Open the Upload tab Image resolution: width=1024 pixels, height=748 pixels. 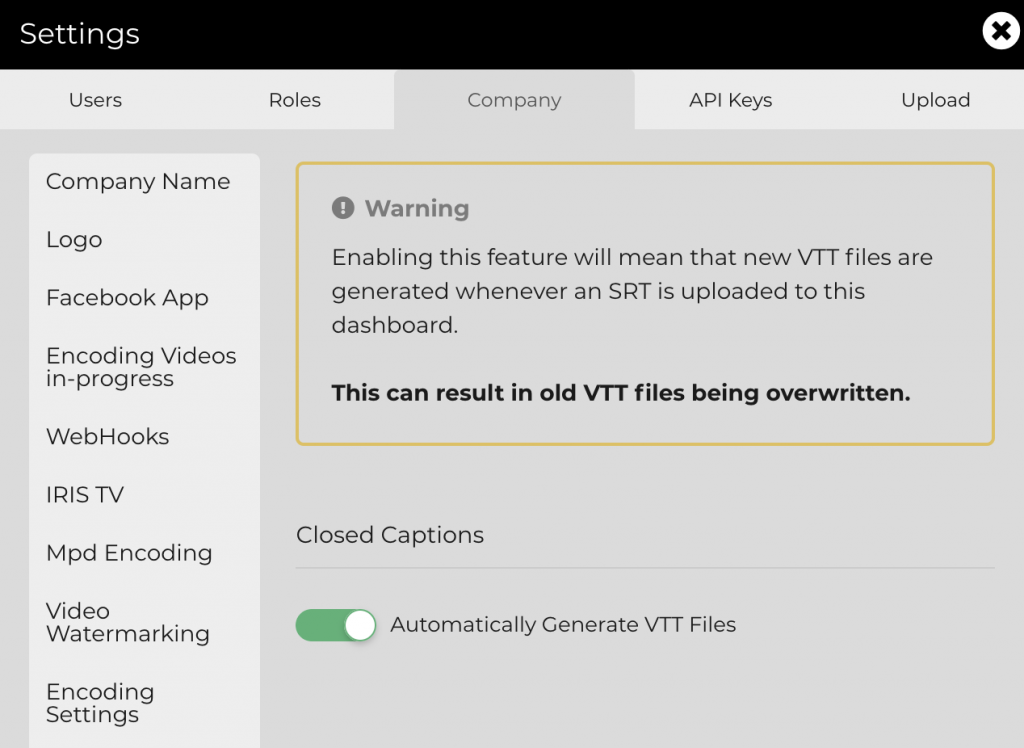(x=935, y=100)
